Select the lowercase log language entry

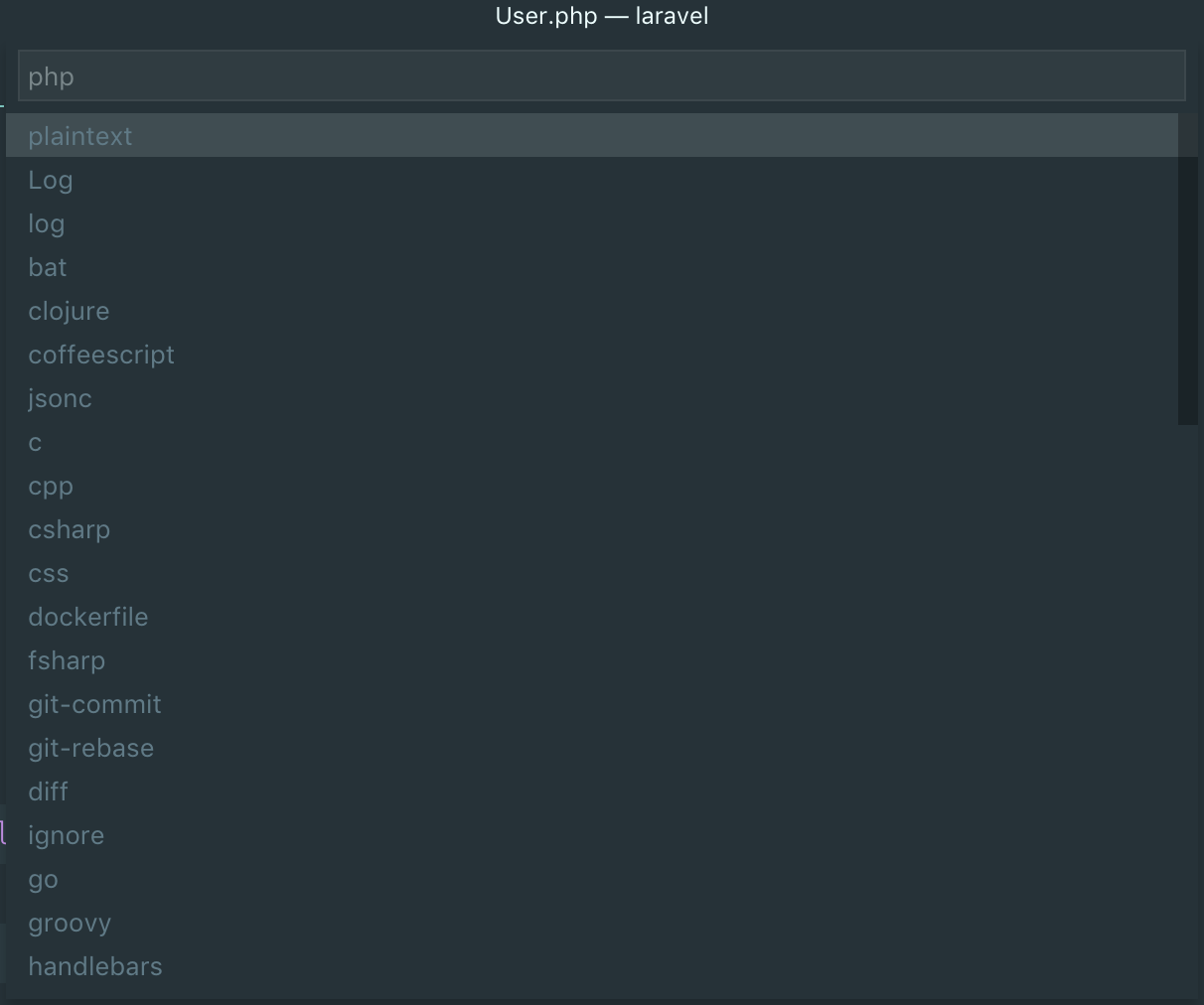click(47, 223)
